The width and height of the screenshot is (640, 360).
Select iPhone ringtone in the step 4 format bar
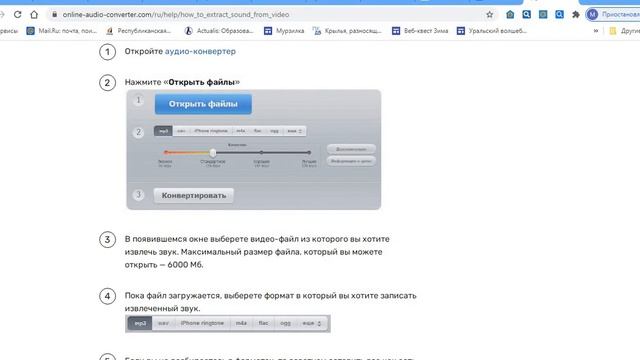coord(202,323)
